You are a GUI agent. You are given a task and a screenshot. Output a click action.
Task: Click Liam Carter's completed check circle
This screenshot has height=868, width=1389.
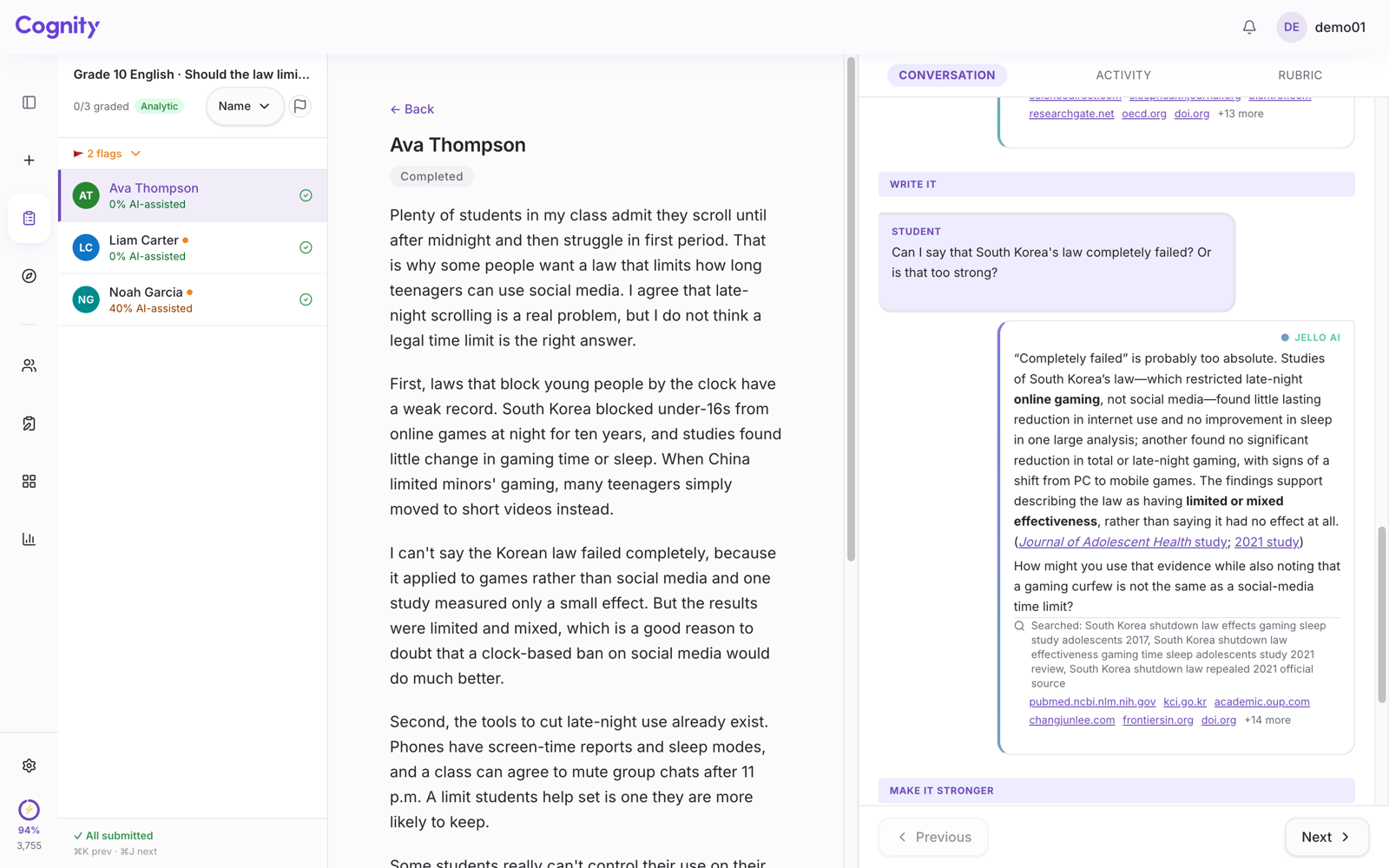pos(306,247)
